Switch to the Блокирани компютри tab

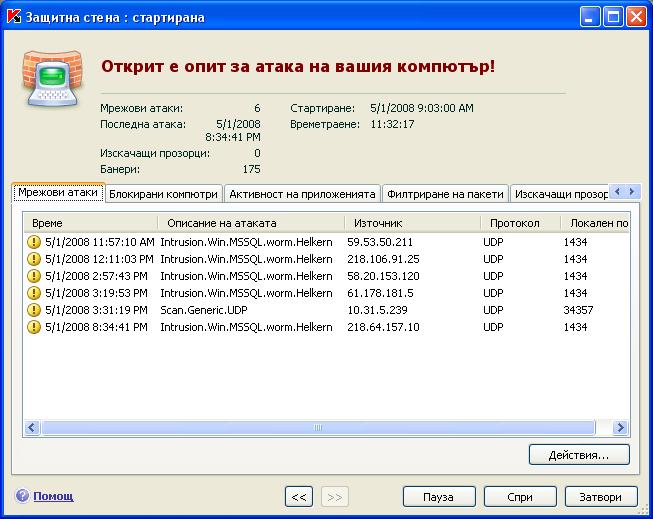click(x=162, y=193)
